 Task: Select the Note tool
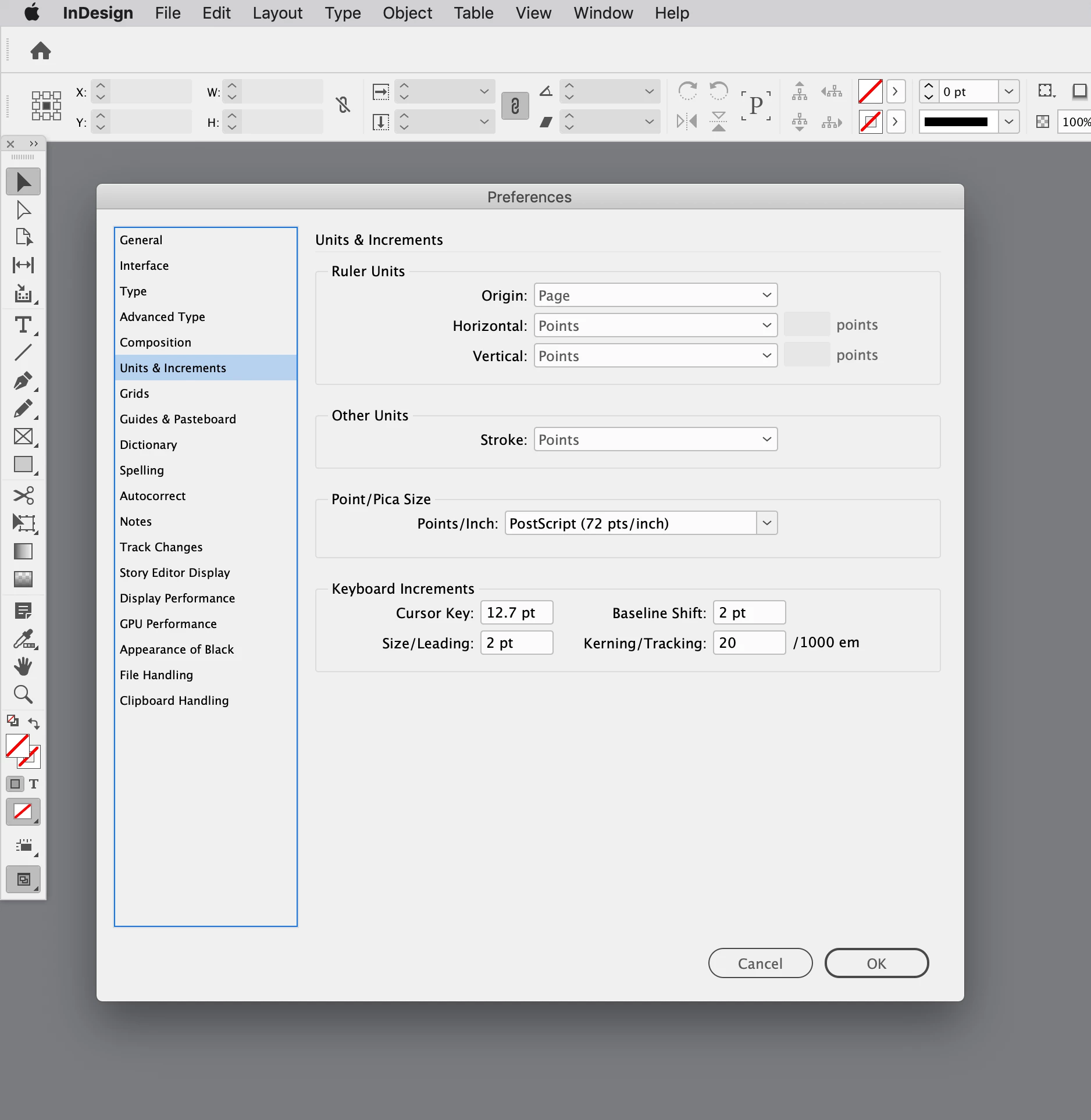point(23,611)
